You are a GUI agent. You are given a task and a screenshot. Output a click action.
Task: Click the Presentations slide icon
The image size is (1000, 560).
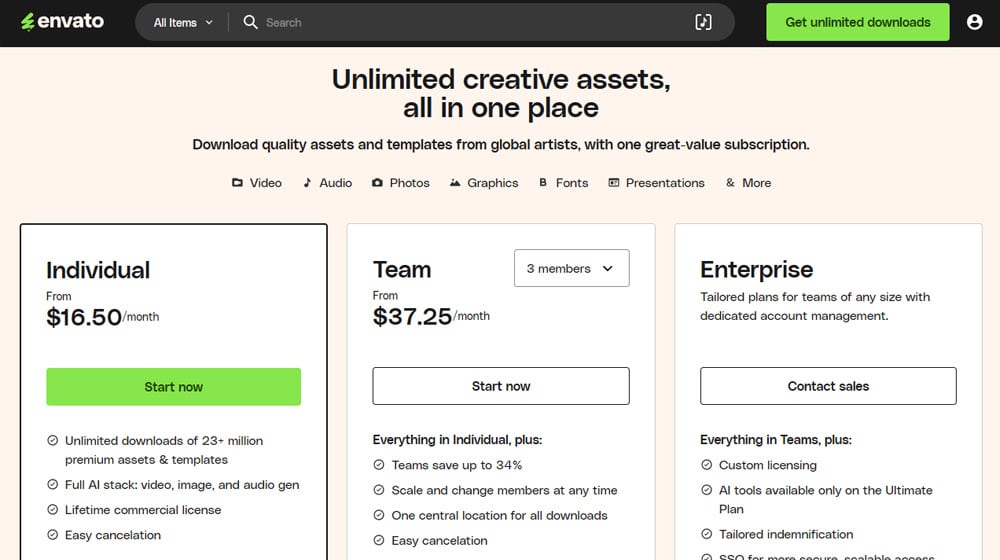pos(614,182)
